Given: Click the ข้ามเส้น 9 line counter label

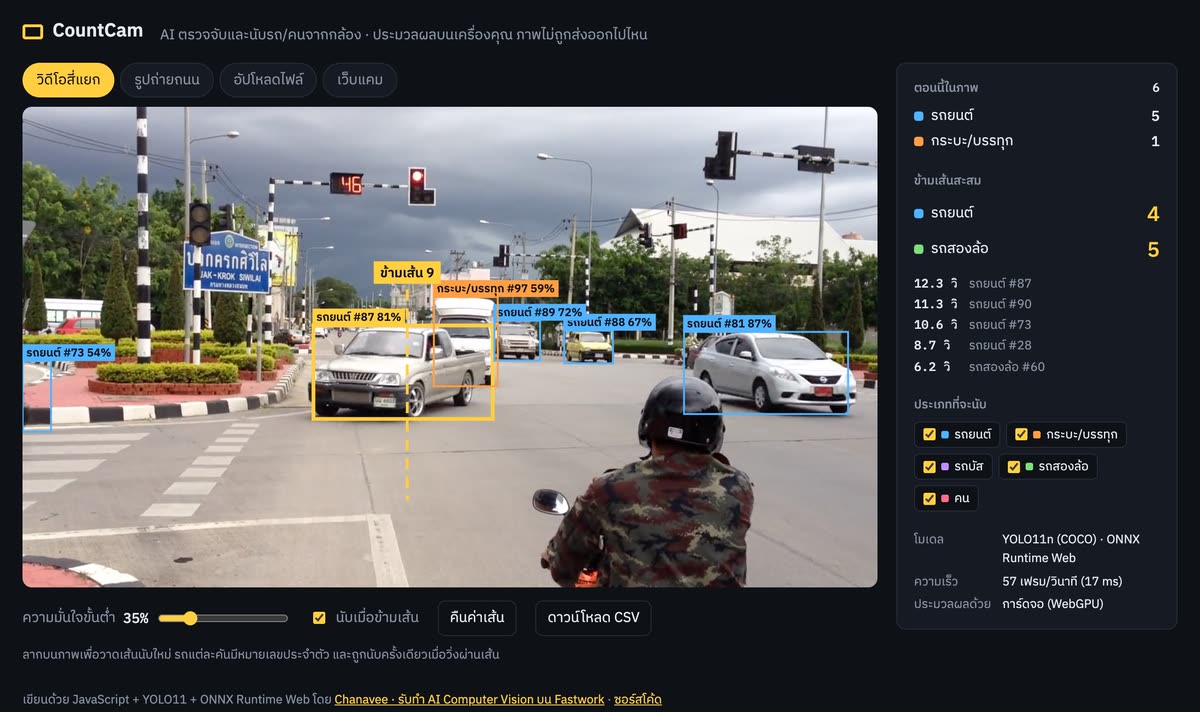Looking at the screenshot, I should [x=407, y=272].
